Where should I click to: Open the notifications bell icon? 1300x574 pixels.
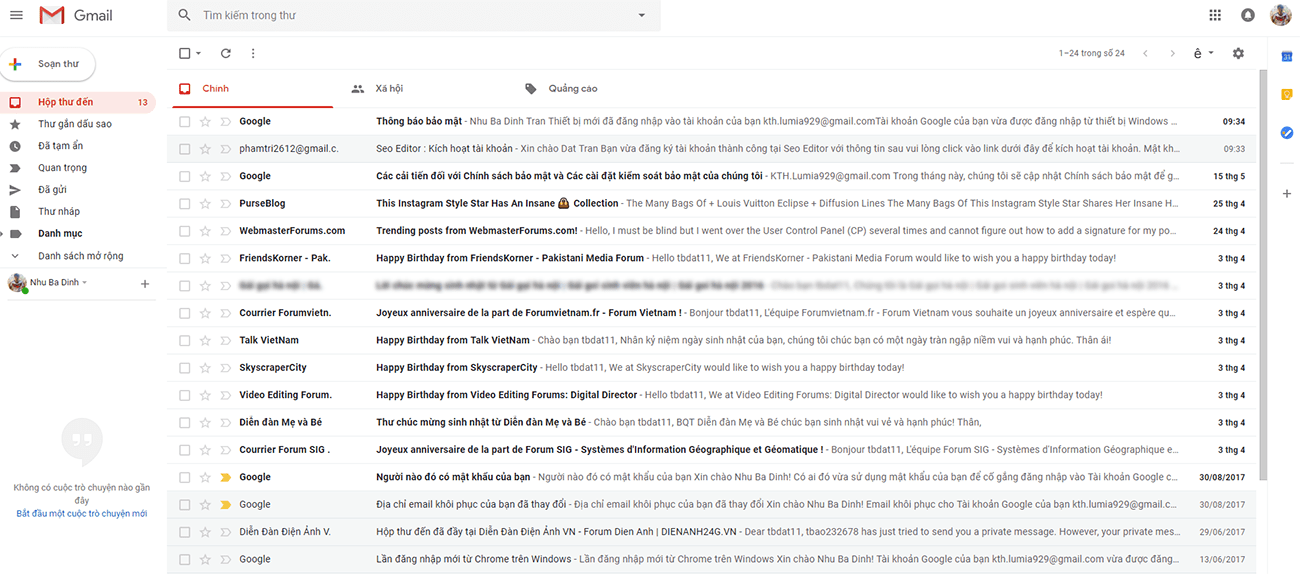(x=1248, y=15)
